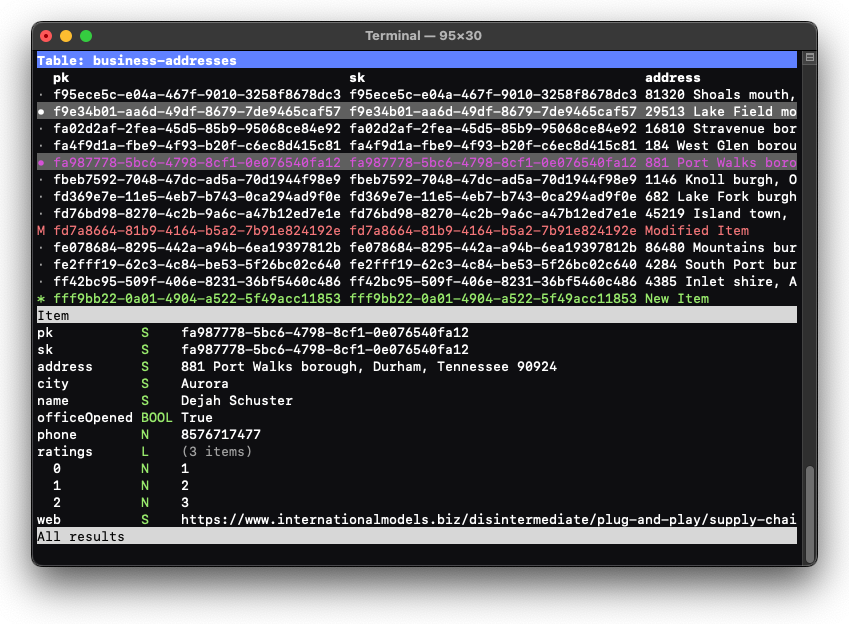Click the phone number 8576717477
Screen dimensions: 849x624
click(x=221, y=435)
